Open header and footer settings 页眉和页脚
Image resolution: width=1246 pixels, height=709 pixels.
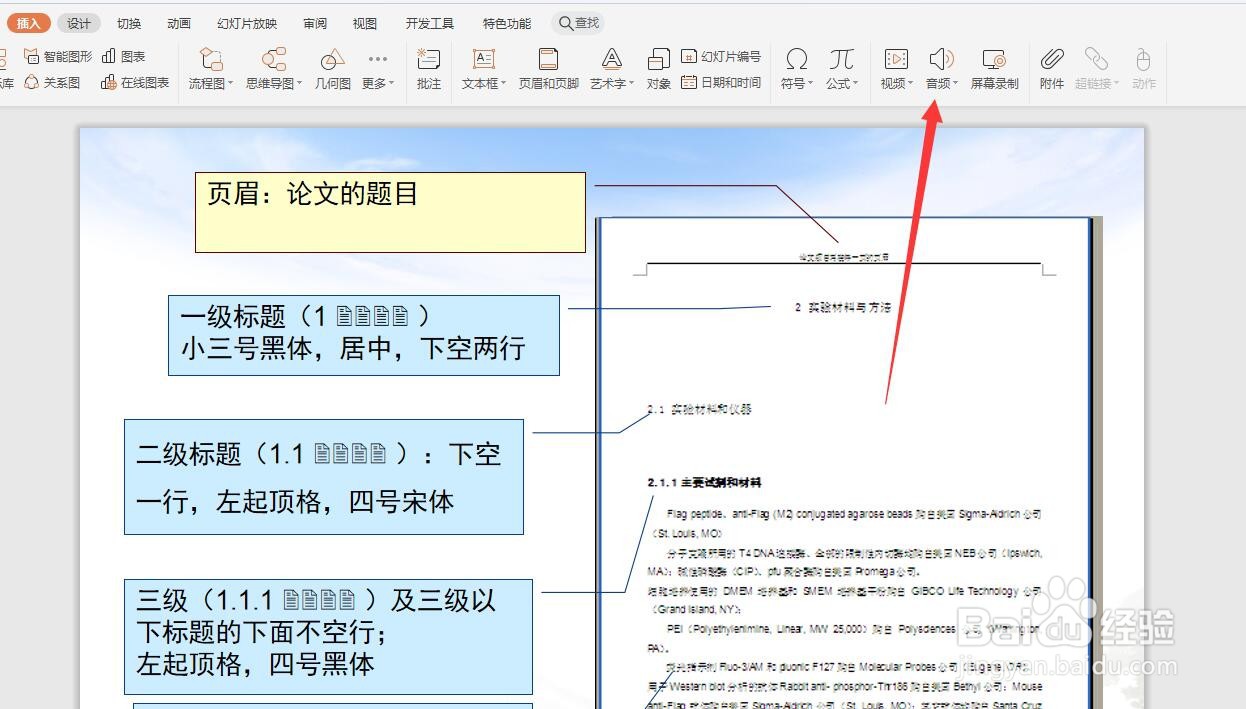pyautogui.click(x=549, y=68)
